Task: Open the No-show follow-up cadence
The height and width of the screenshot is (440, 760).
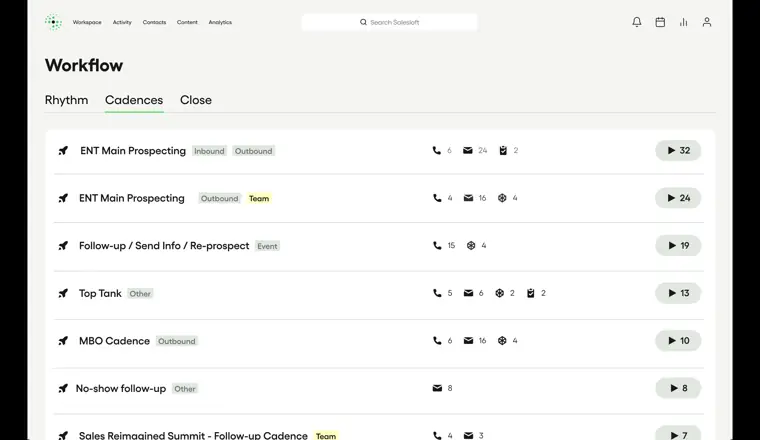Action: [x=121, y=388]
